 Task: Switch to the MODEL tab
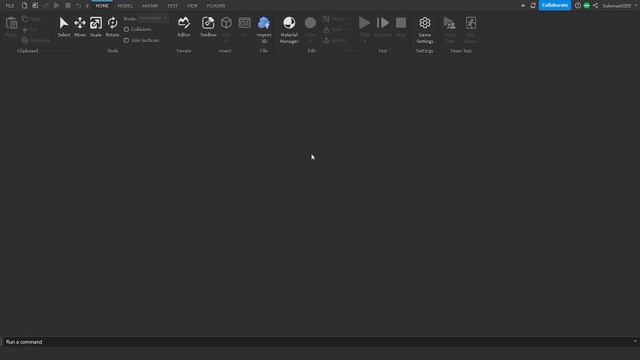coord(125,6)
